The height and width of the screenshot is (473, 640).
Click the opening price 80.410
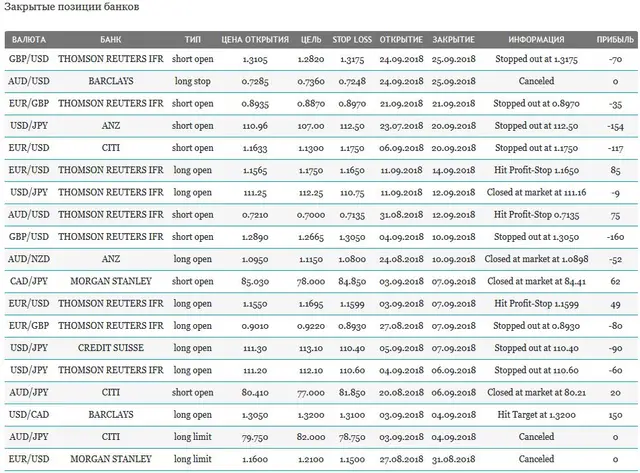tap(255, 393)
